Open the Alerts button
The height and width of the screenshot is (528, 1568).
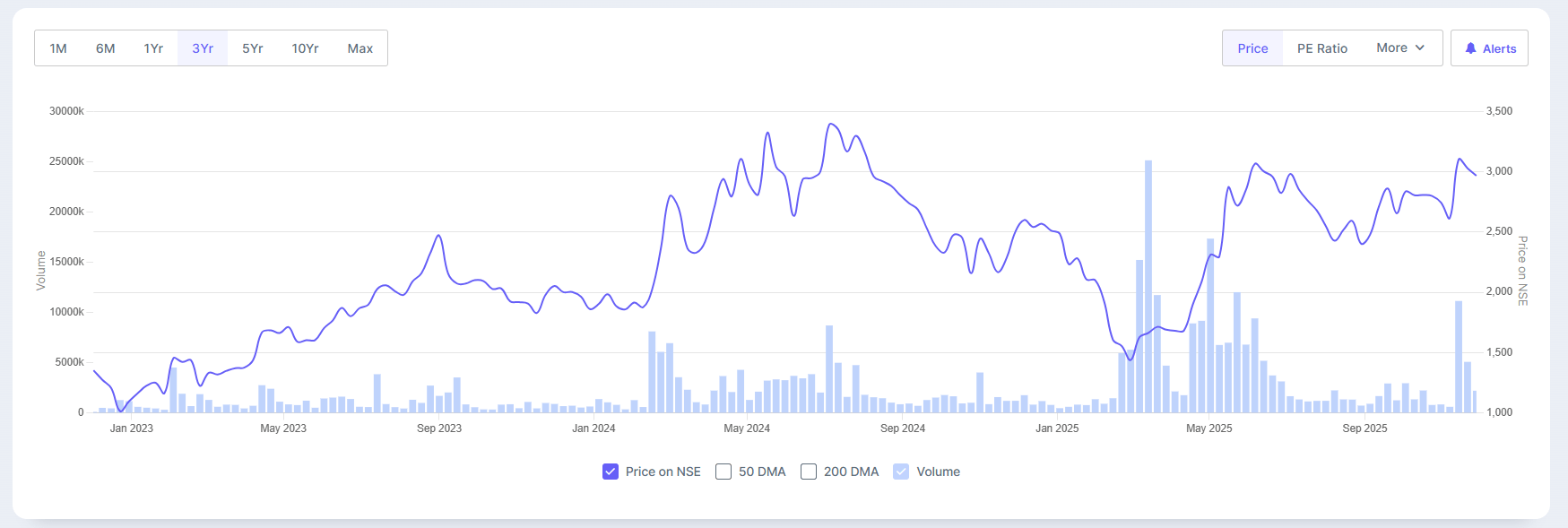tap(1489, 48)
